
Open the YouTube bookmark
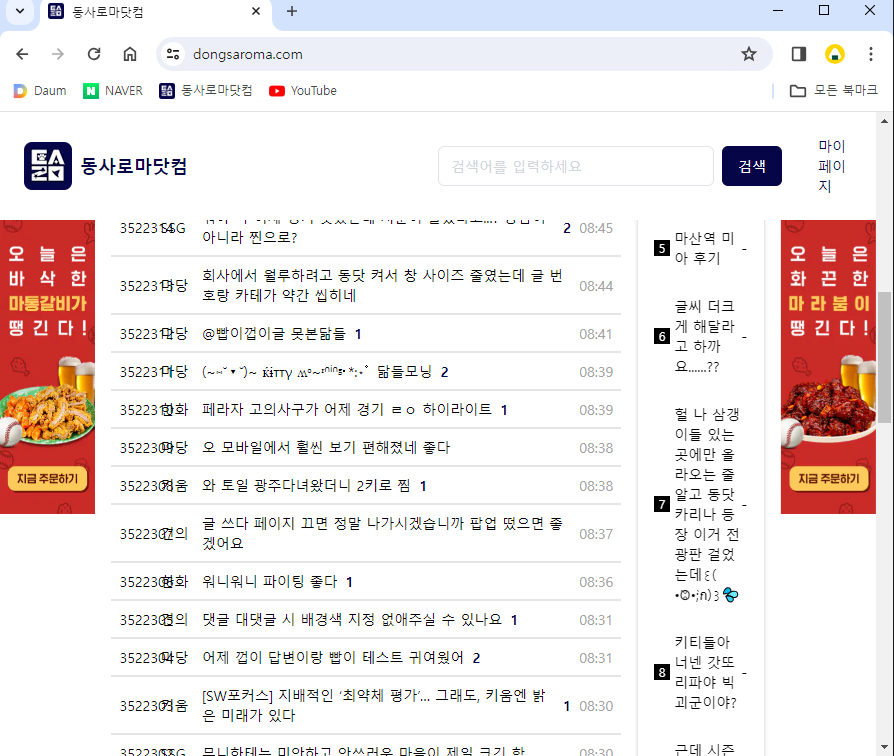click(x=303, y=91)
